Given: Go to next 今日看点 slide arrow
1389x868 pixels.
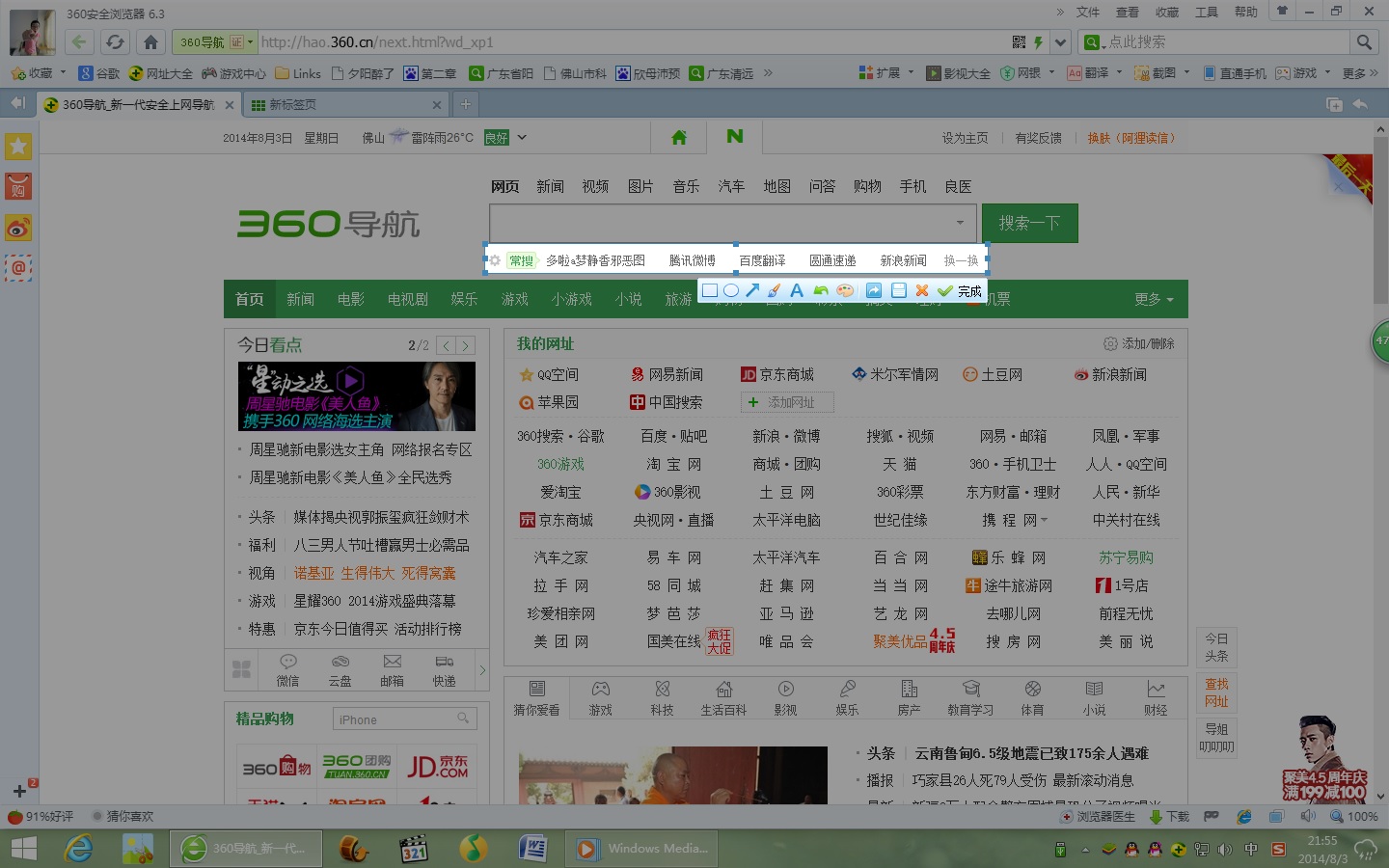Looking at the screenshot, I should (466, 345).
